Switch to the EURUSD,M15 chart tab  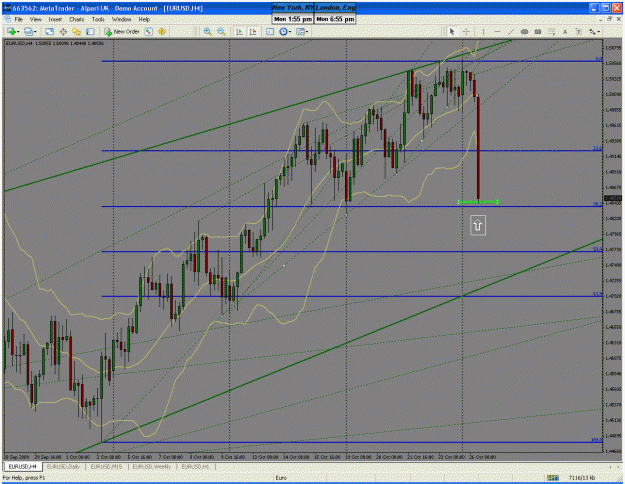tap(106, 466)
